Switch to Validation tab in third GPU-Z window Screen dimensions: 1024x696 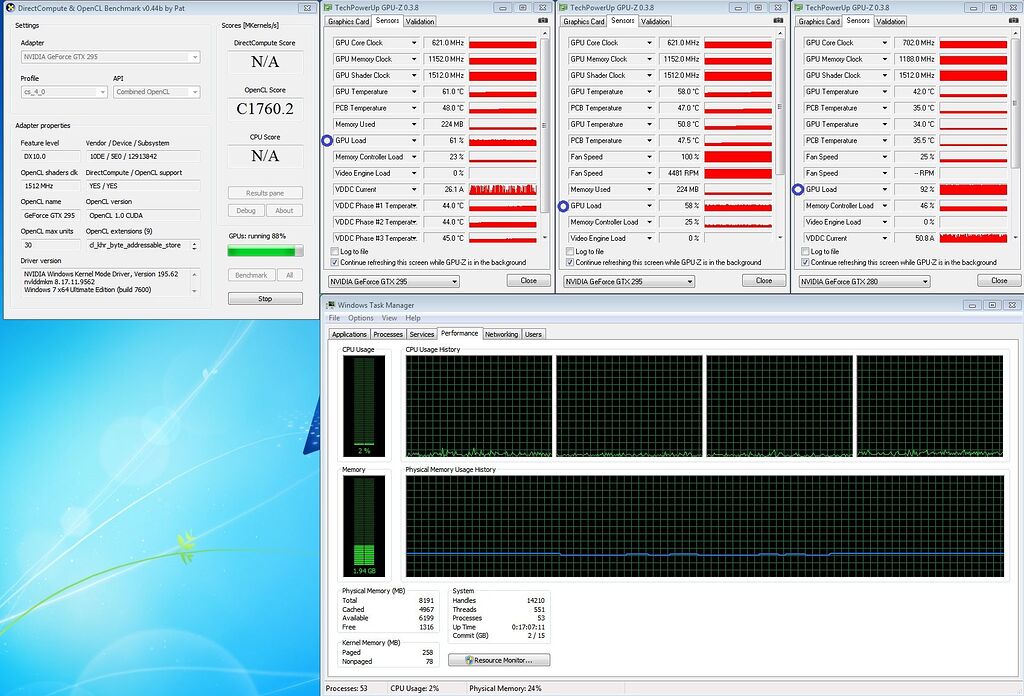click(890, 22)
